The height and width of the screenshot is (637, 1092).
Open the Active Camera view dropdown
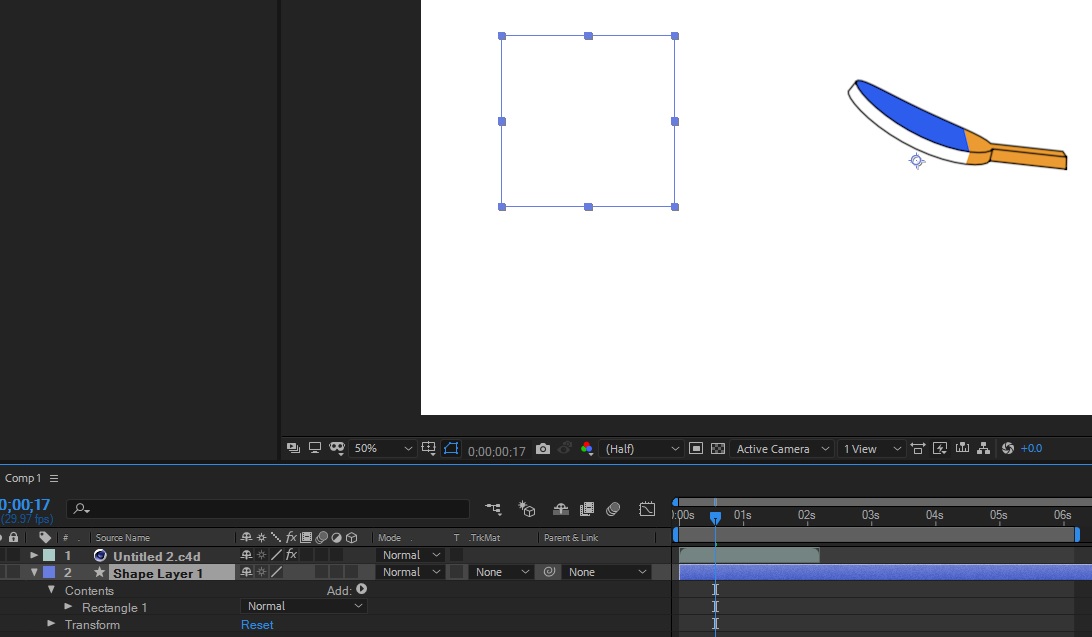click(782, 449)
